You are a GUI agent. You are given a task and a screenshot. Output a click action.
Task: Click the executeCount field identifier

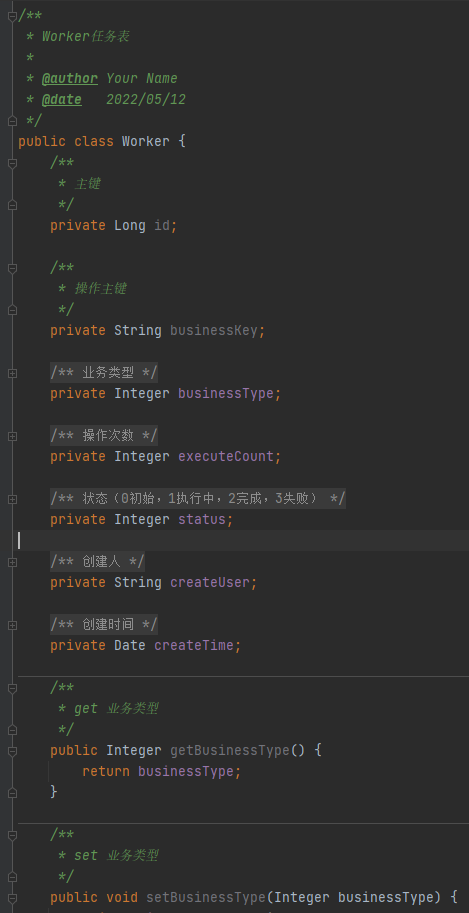click(x=226, y=456)
